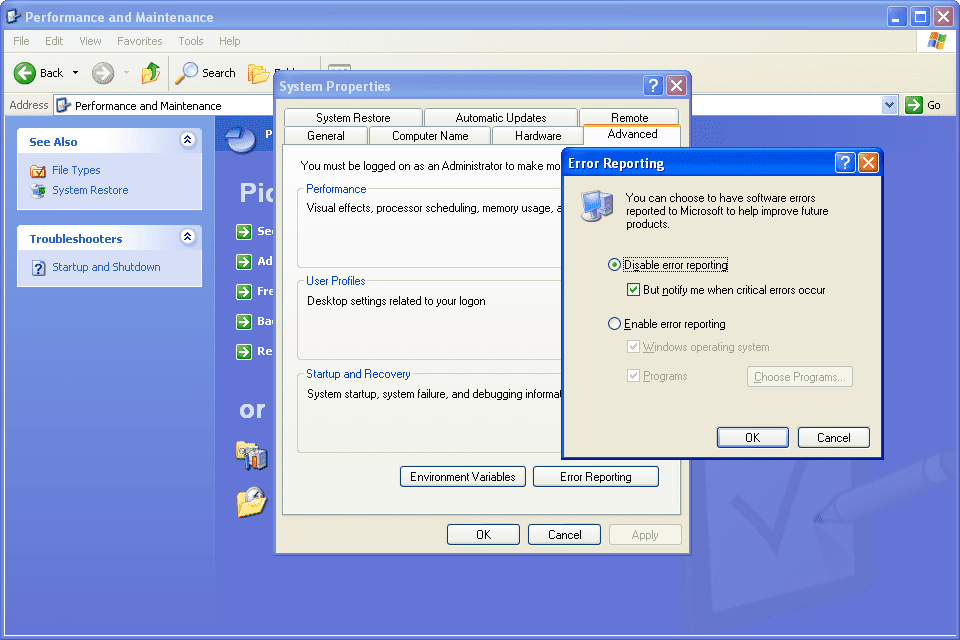Click the Up folder icon in the toolbar
The width and height of the screenshot is (960, 640).
pos(151,73)
